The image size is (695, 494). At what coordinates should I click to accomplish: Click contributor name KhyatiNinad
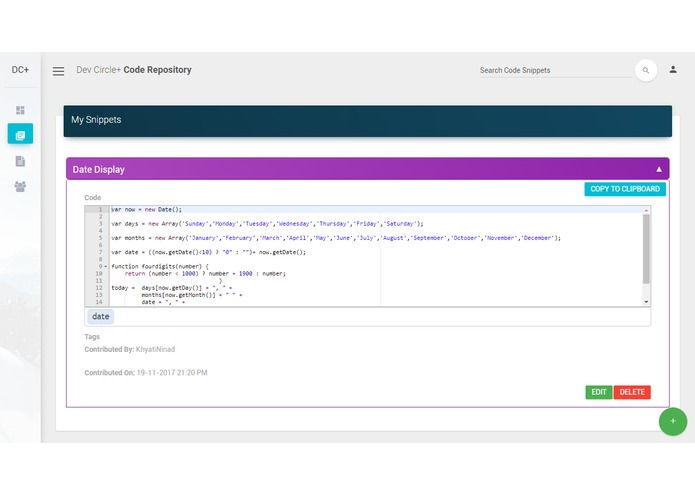[x=155, y=350]
